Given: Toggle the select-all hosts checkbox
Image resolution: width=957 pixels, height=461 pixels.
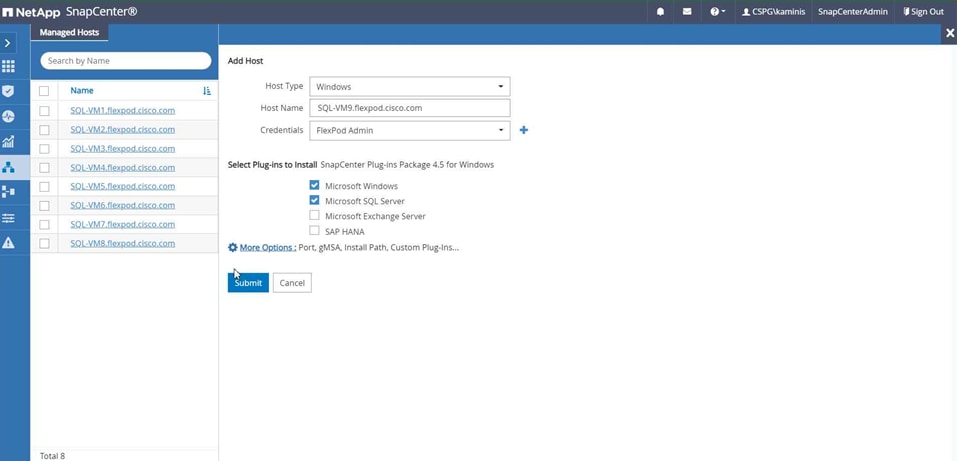Looking at the screenshot, I should click(44, 91).
